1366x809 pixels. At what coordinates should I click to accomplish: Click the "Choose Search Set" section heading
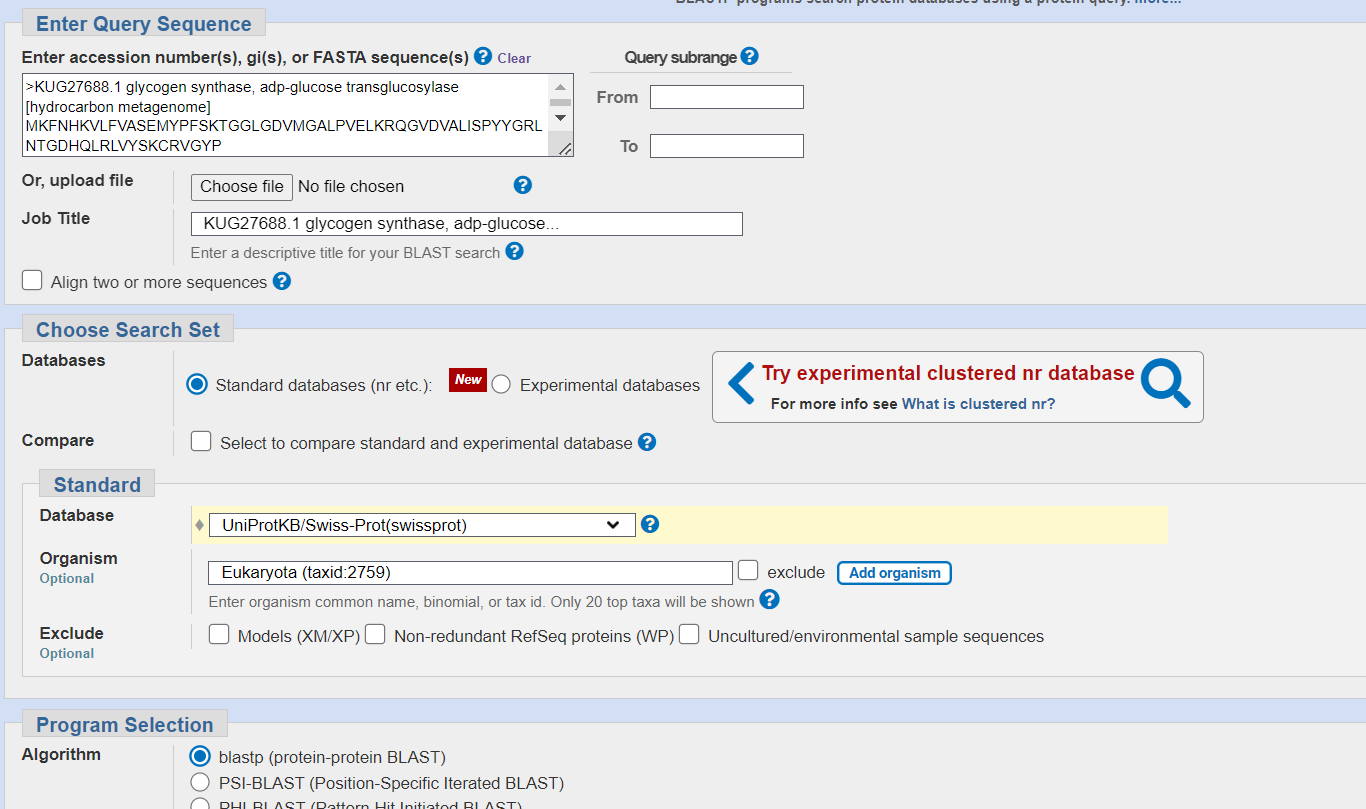pyautogui.click(x=128, y=330)
